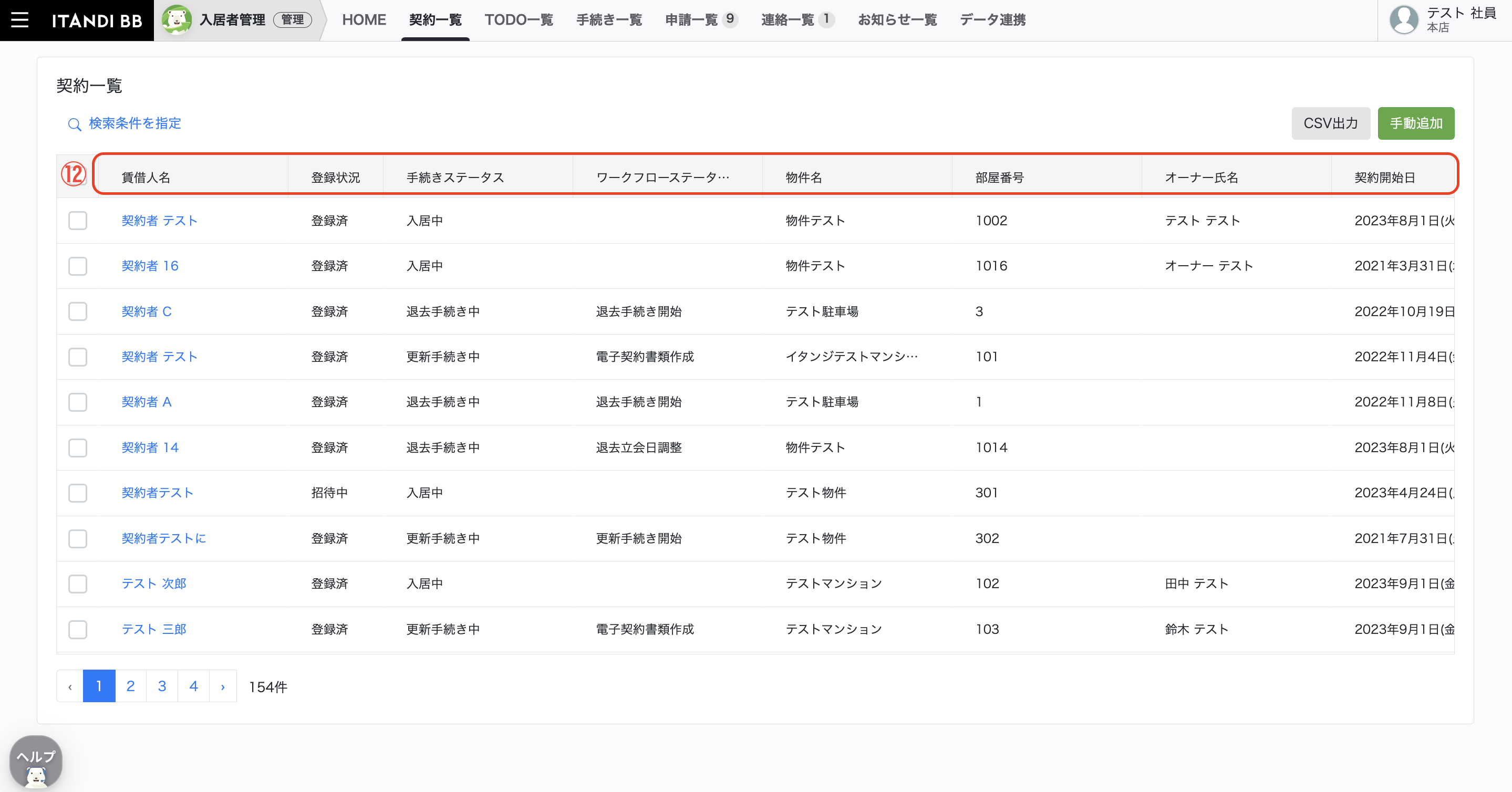Open the hamburger menu icon

pos(20,20)
